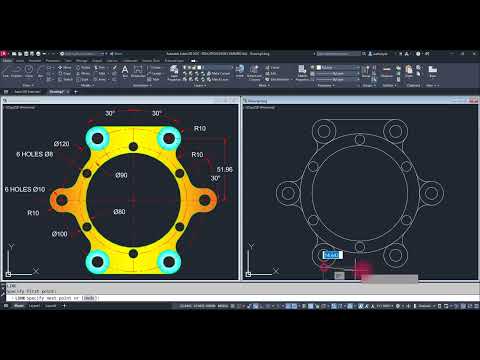The height and width of the screenshot is (360, 480).
Task: Click the command line input field
Action: pyautogui.click(x=243, y=298)
